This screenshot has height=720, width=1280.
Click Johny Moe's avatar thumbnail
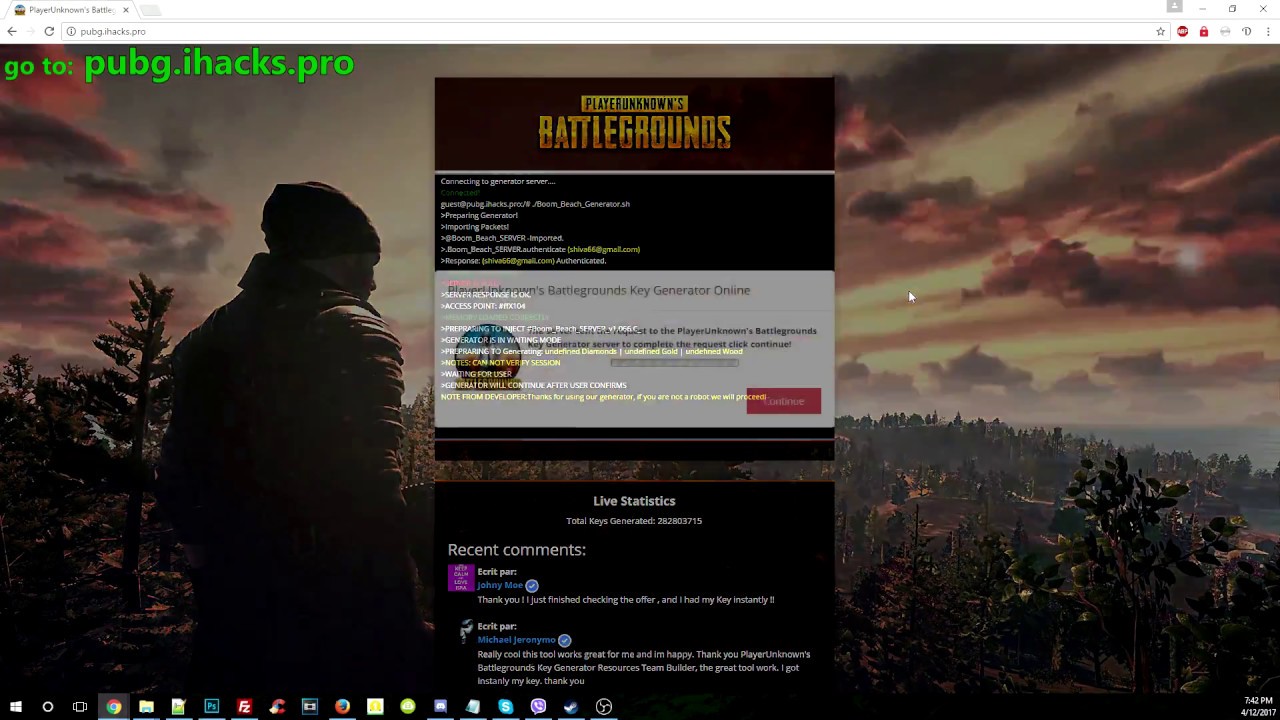coord(461,578)
